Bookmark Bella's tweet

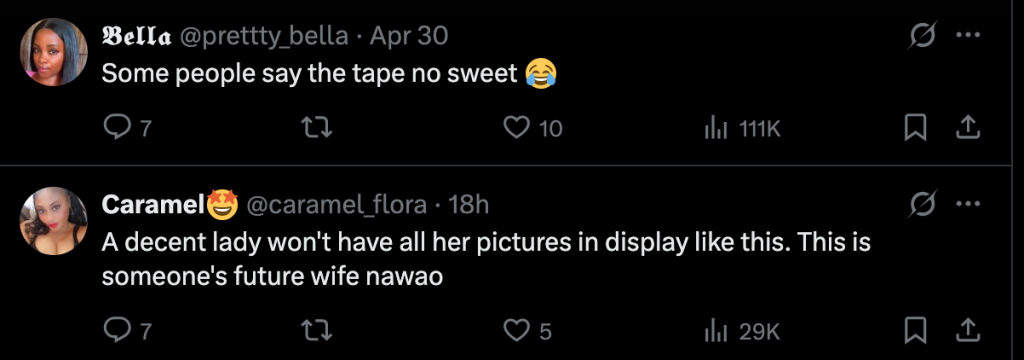point(916,129)
